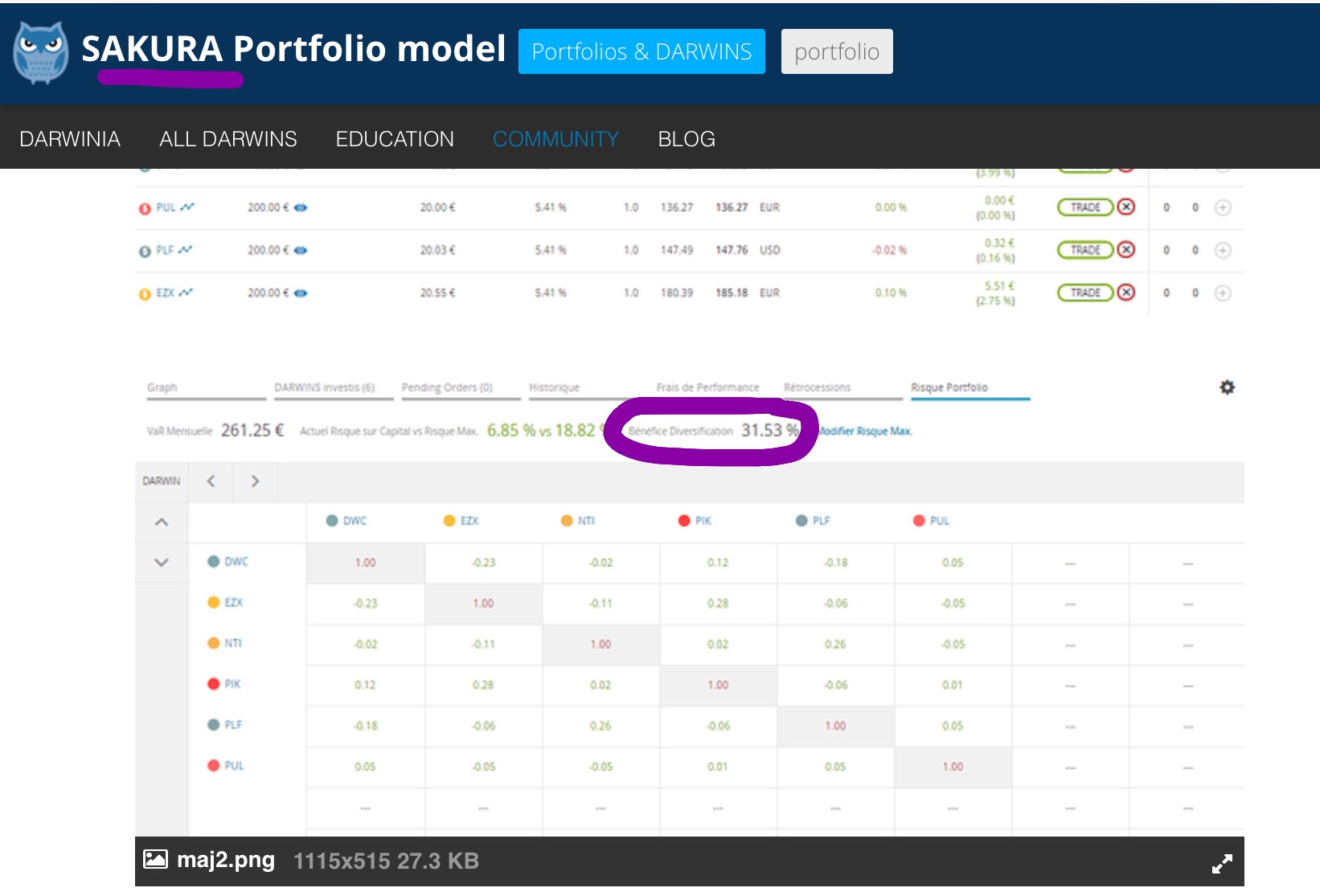
Task: Click TRADE button for PUL
Action: click(x=1084, y=207)
